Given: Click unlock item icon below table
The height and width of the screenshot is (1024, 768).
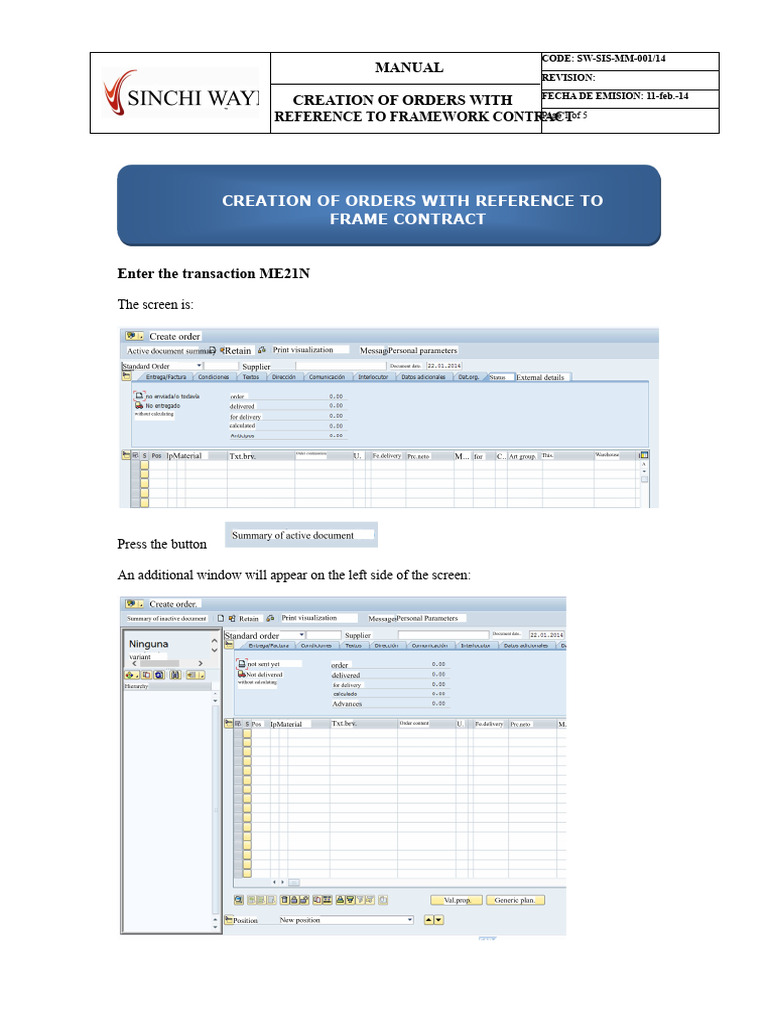Looking at the screenshot, I should [304, 900].
